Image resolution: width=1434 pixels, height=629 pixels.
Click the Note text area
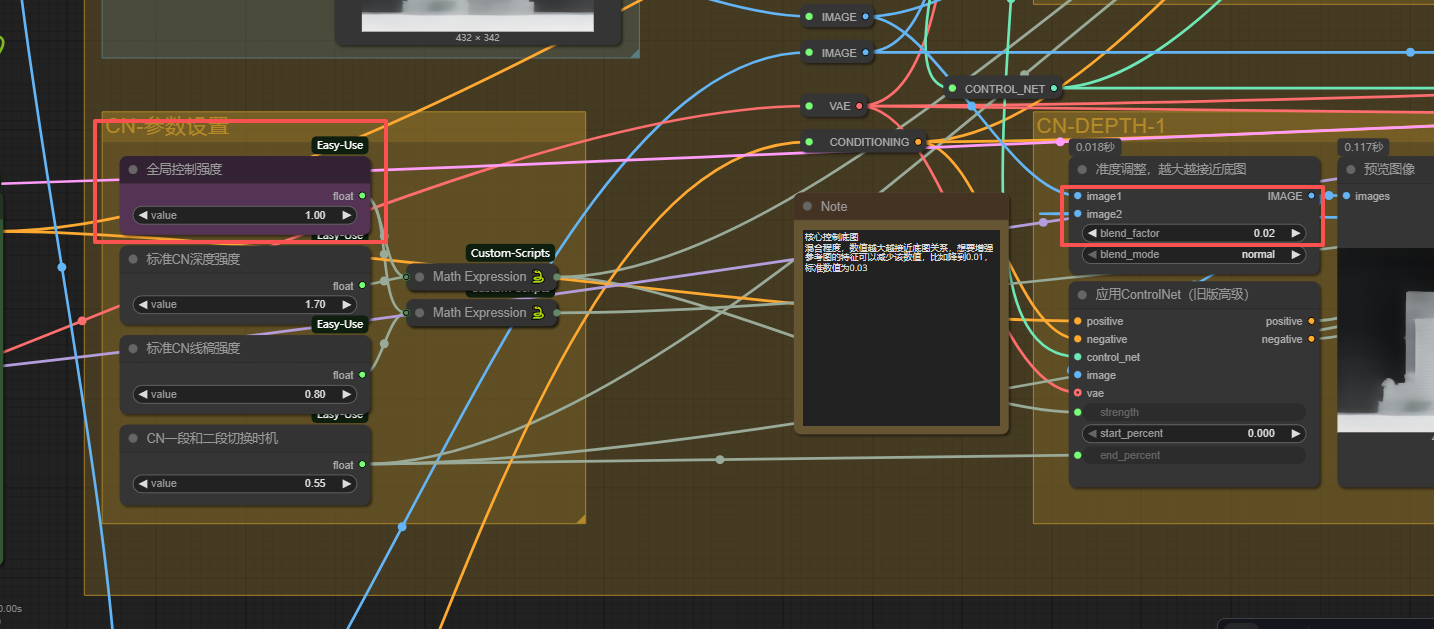901,328
